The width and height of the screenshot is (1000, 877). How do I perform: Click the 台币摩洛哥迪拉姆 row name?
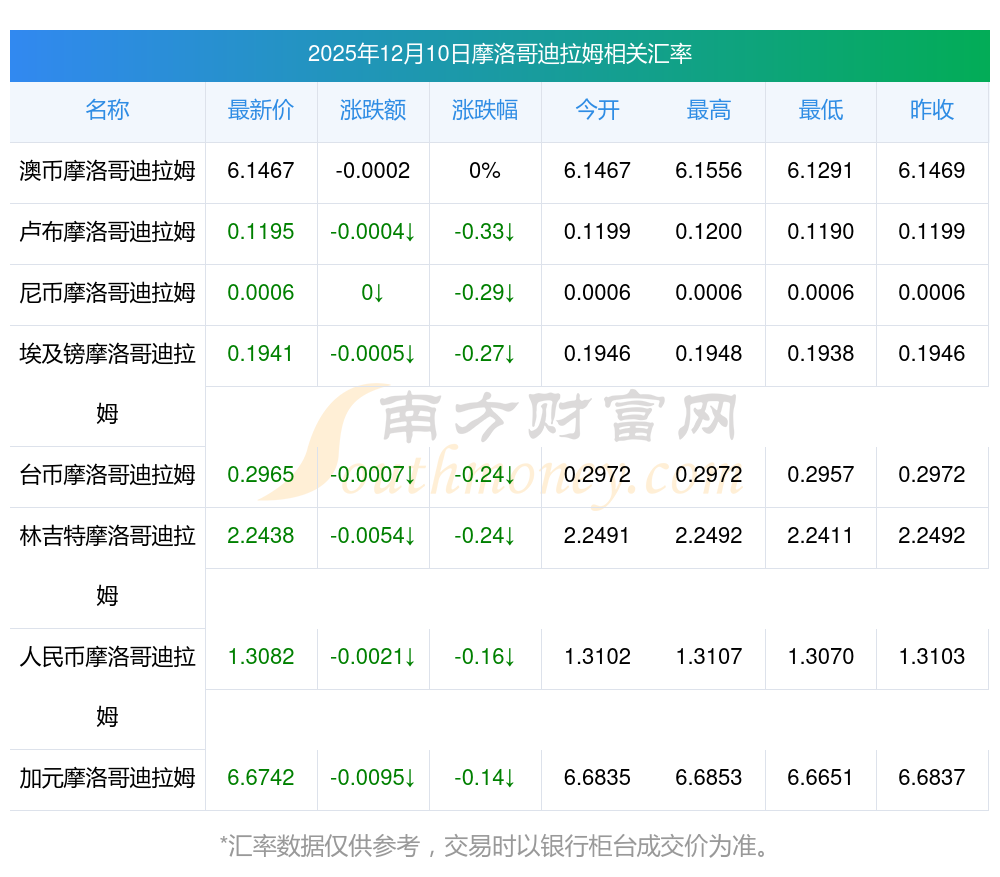107,475
